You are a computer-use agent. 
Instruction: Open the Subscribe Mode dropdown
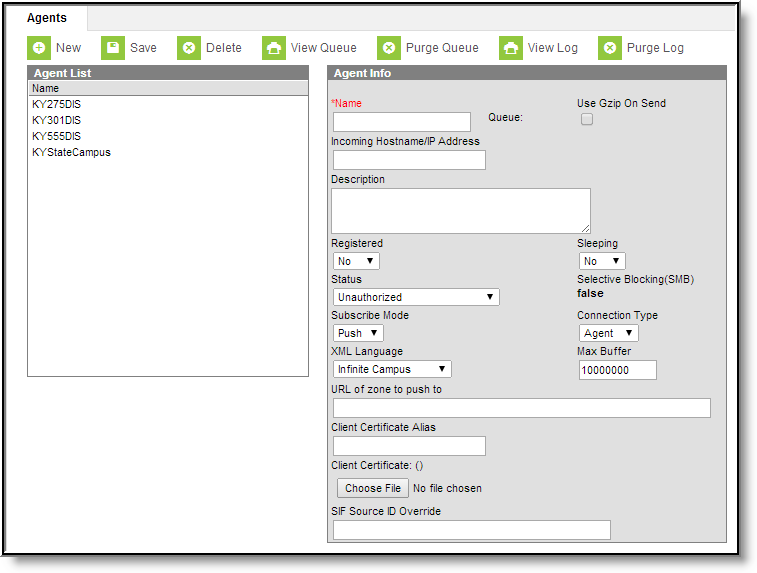click(358, 333)
